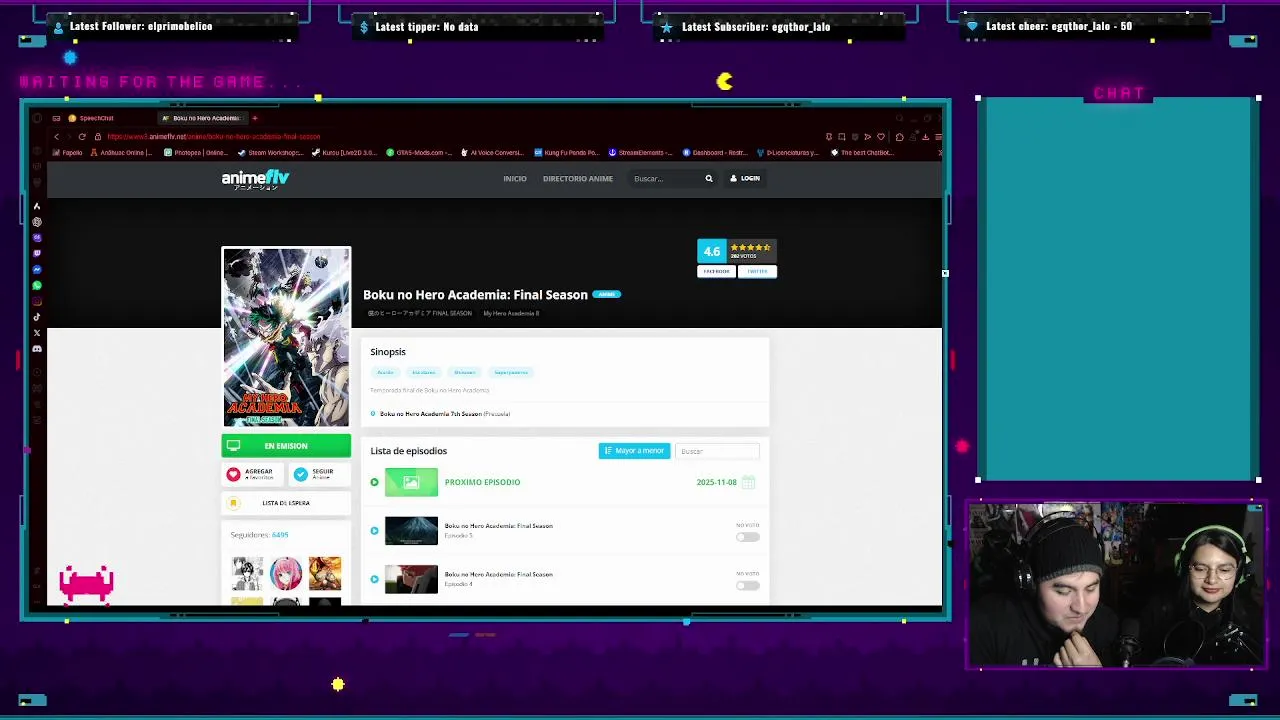Open the INICIO menu item

[515, 178]
